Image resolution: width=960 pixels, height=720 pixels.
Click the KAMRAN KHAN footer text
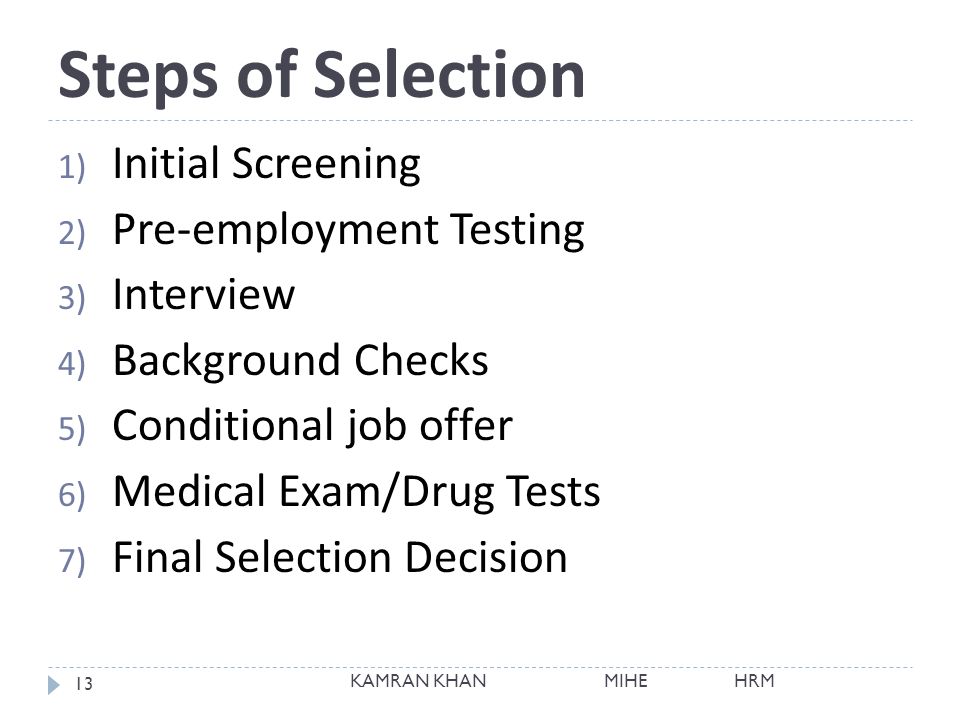coord(418,681)
